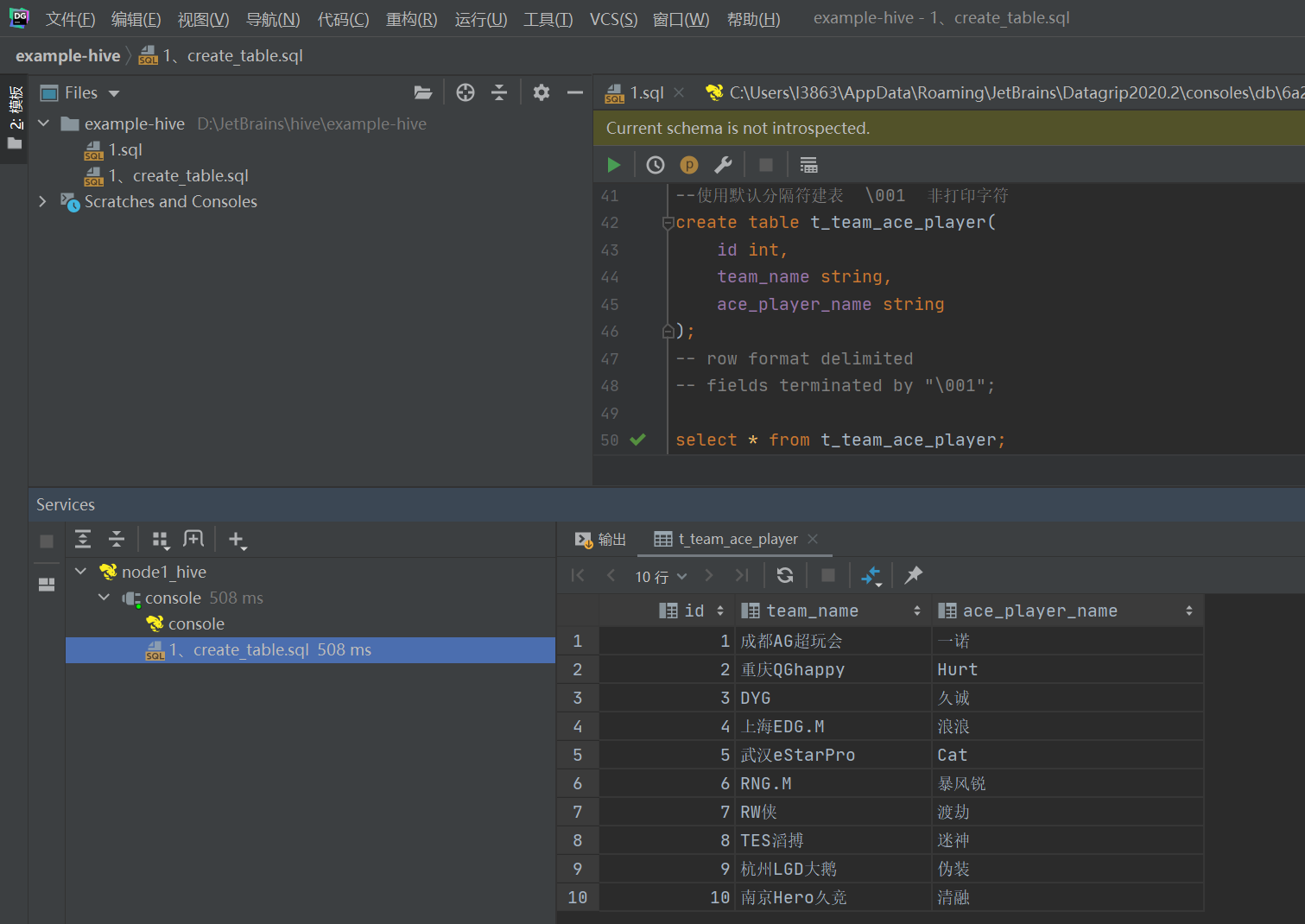Open settings wrench icon in editor toolbar
The width and height of the screenshot is (1305, 924).
tap(723, 165)
